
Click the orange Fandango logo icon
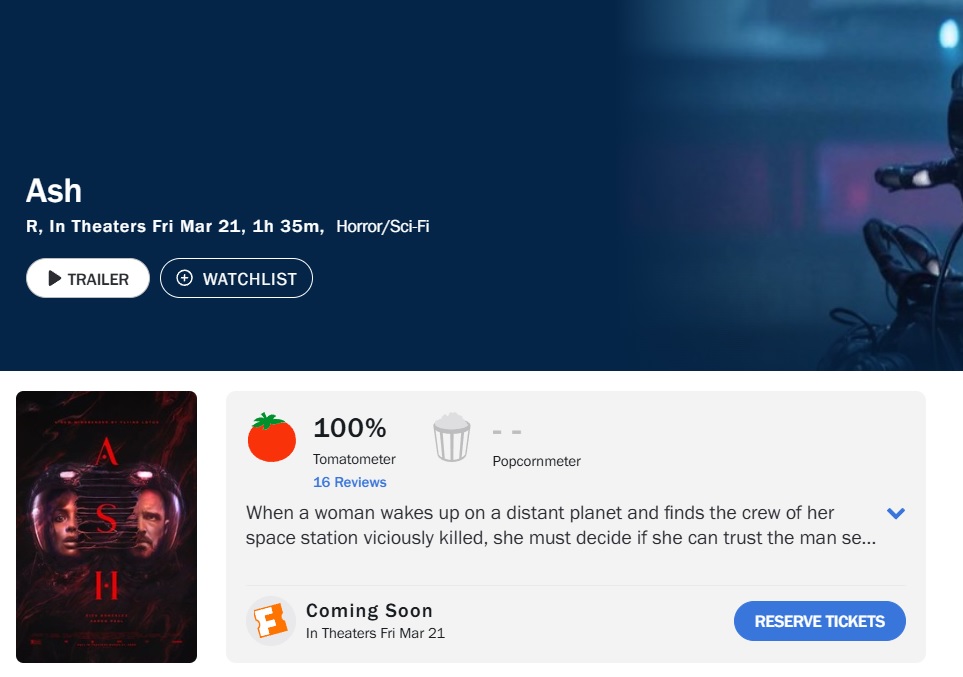click(x=271, y=621)
